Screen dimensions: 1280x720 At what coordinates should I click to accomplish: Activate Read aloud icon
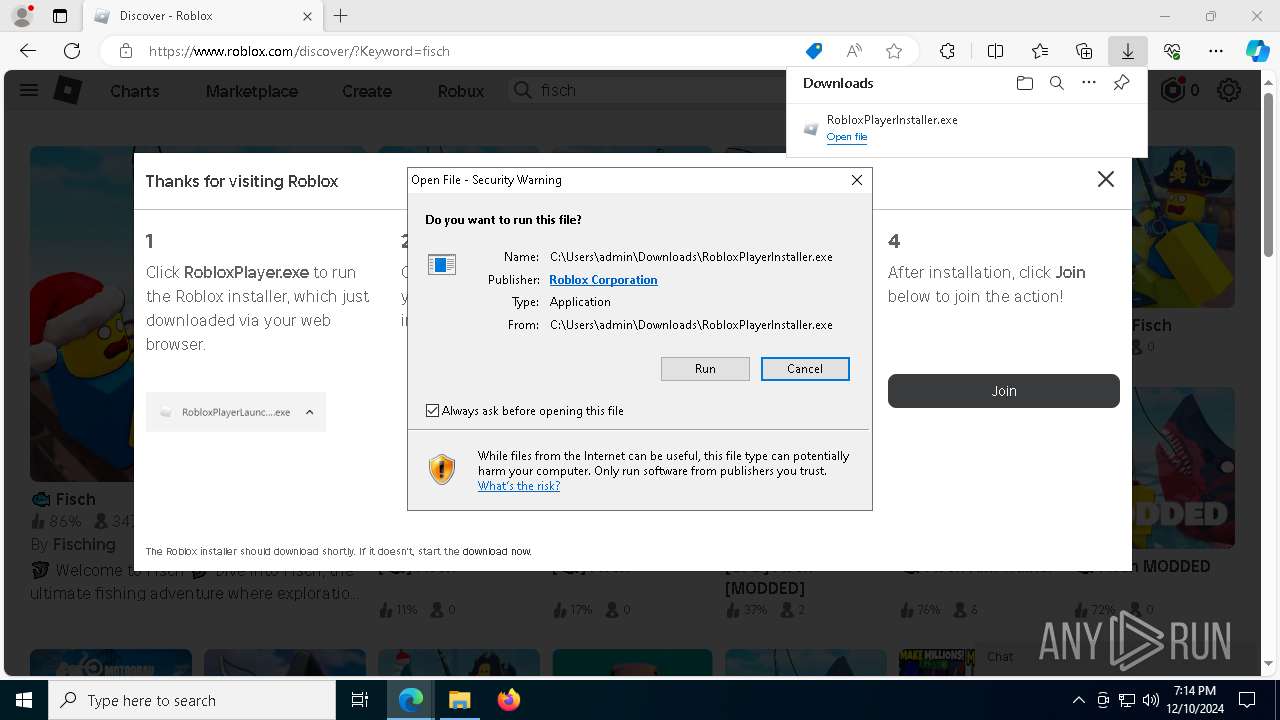pyautogui.click(x=854, y=51)
